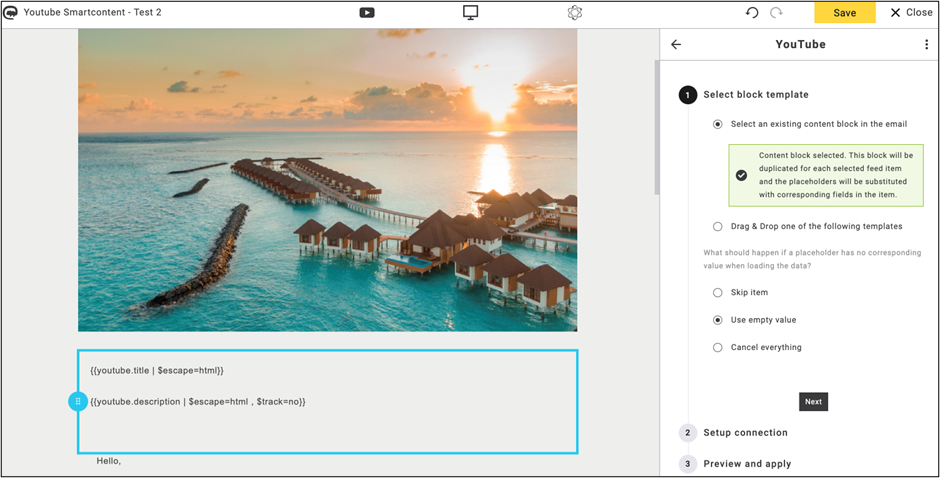The width and height of the screenshot is (940, 478).
Task: Redo the last undone change
Action: (776, 13)
